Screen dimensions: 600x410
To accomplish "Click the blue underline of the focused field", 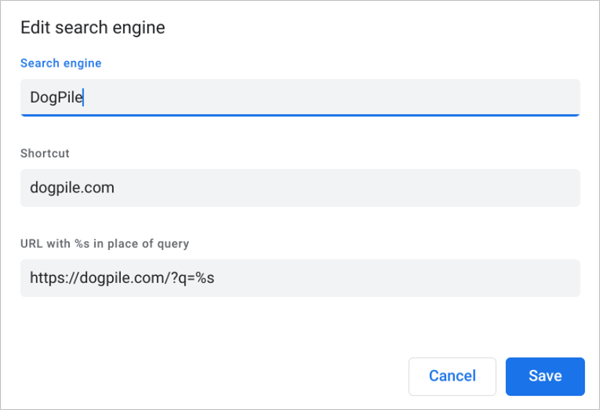I will [300, 115].
